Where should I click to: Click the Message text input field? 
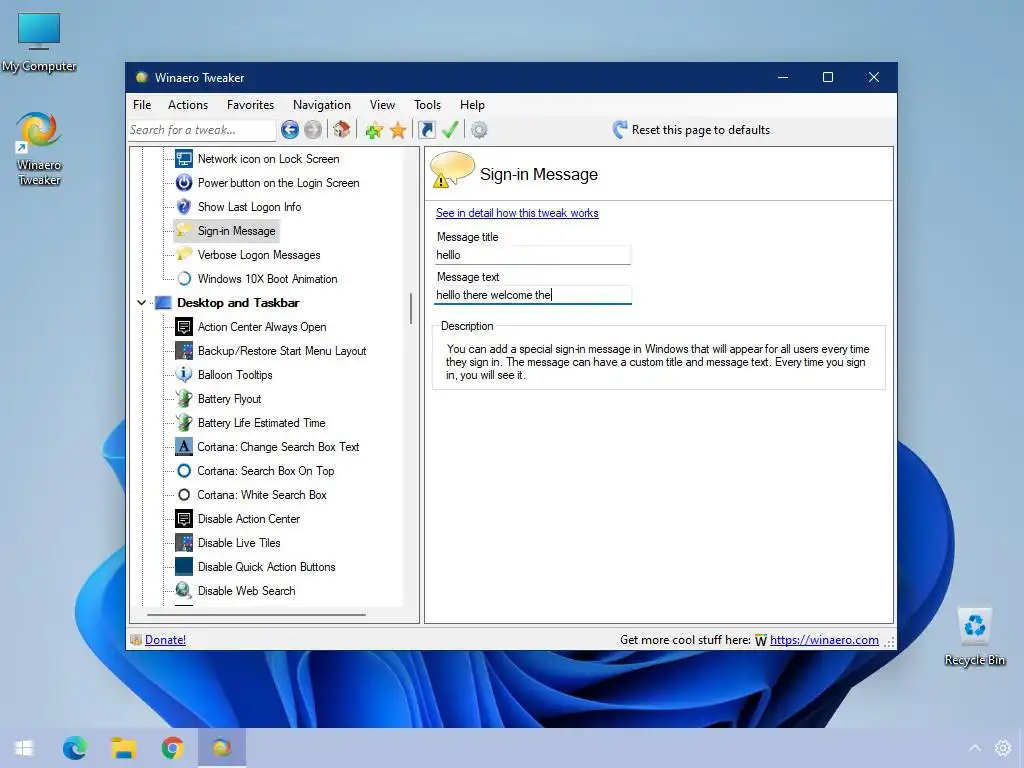533,295
